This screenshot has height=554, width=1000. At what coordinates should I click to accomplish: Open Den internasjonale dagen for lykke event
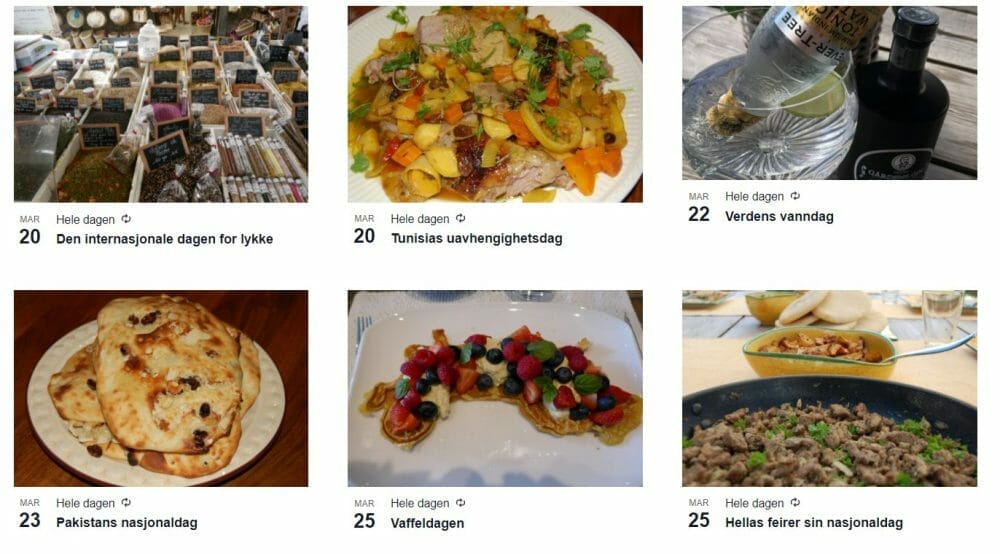coord(165,239)
